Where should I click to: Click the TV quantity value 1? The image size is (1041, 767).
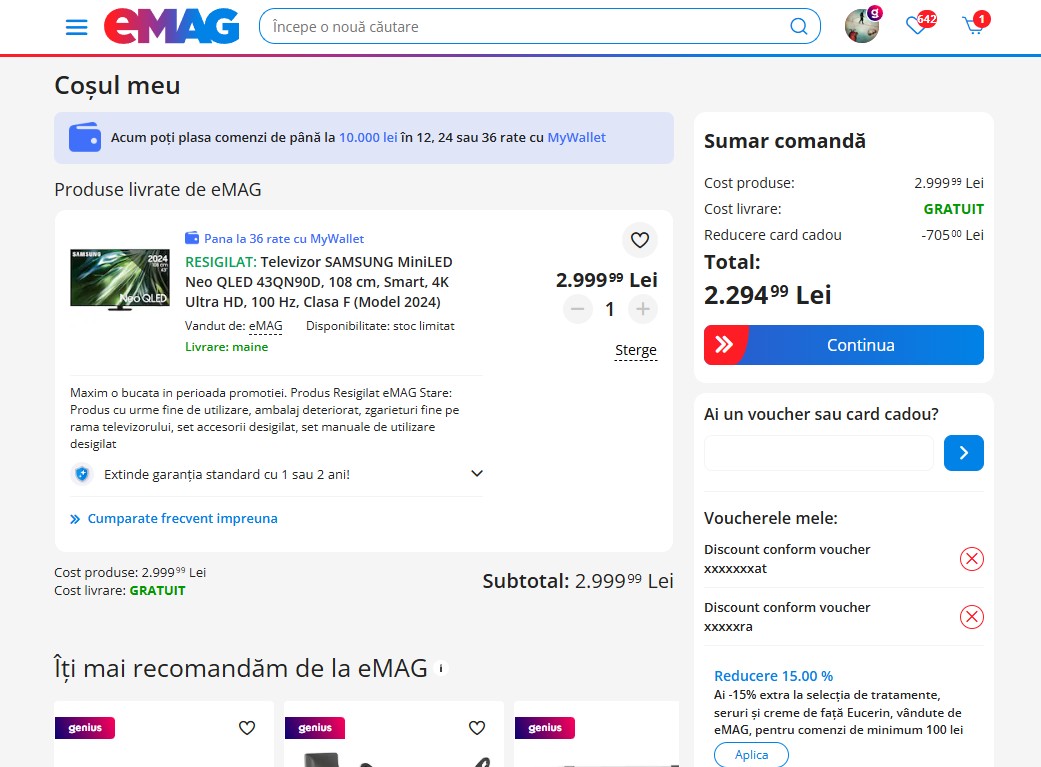[610, 309]
